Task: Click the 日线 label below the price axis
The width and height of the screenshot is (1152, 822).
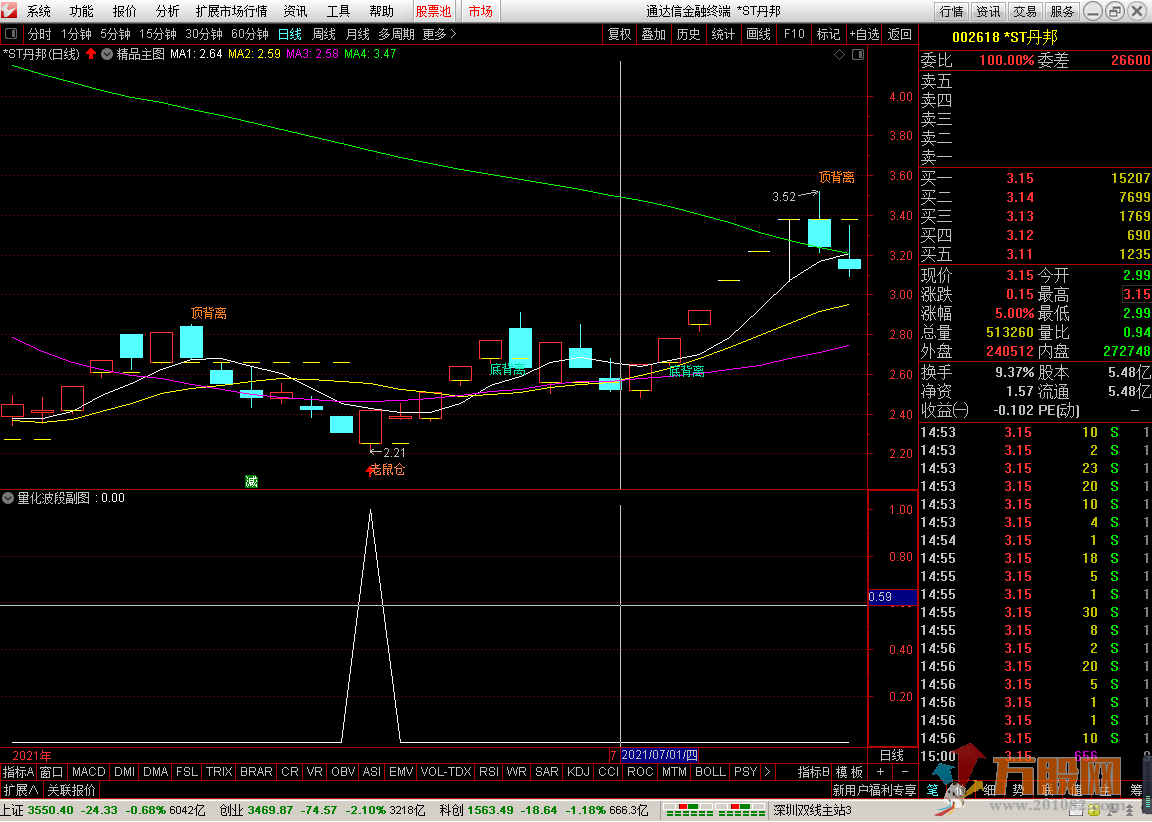Action: (x=892, y=755)
